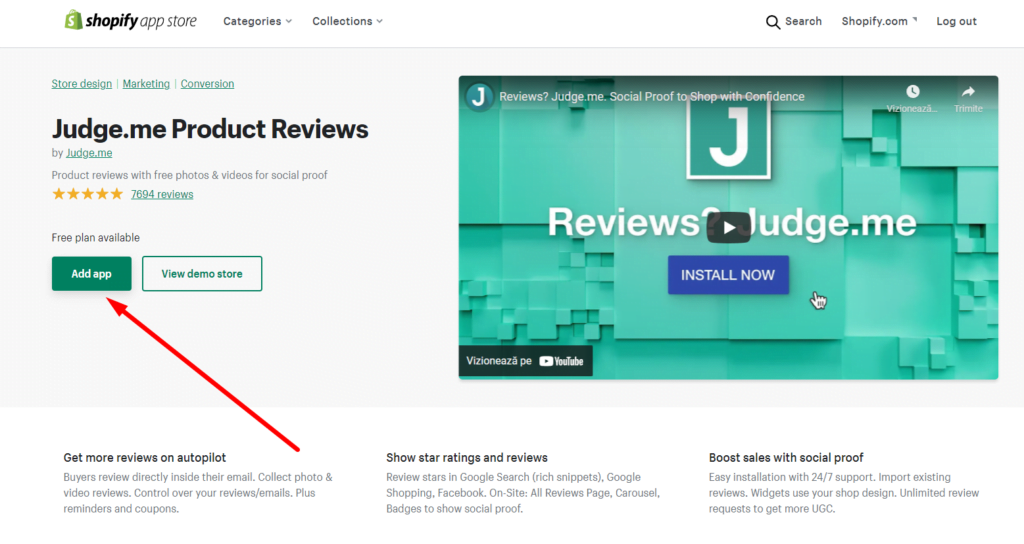Click the Add app button
Image resolution: width=1024 pixels, height=544 pixels.
91,274
